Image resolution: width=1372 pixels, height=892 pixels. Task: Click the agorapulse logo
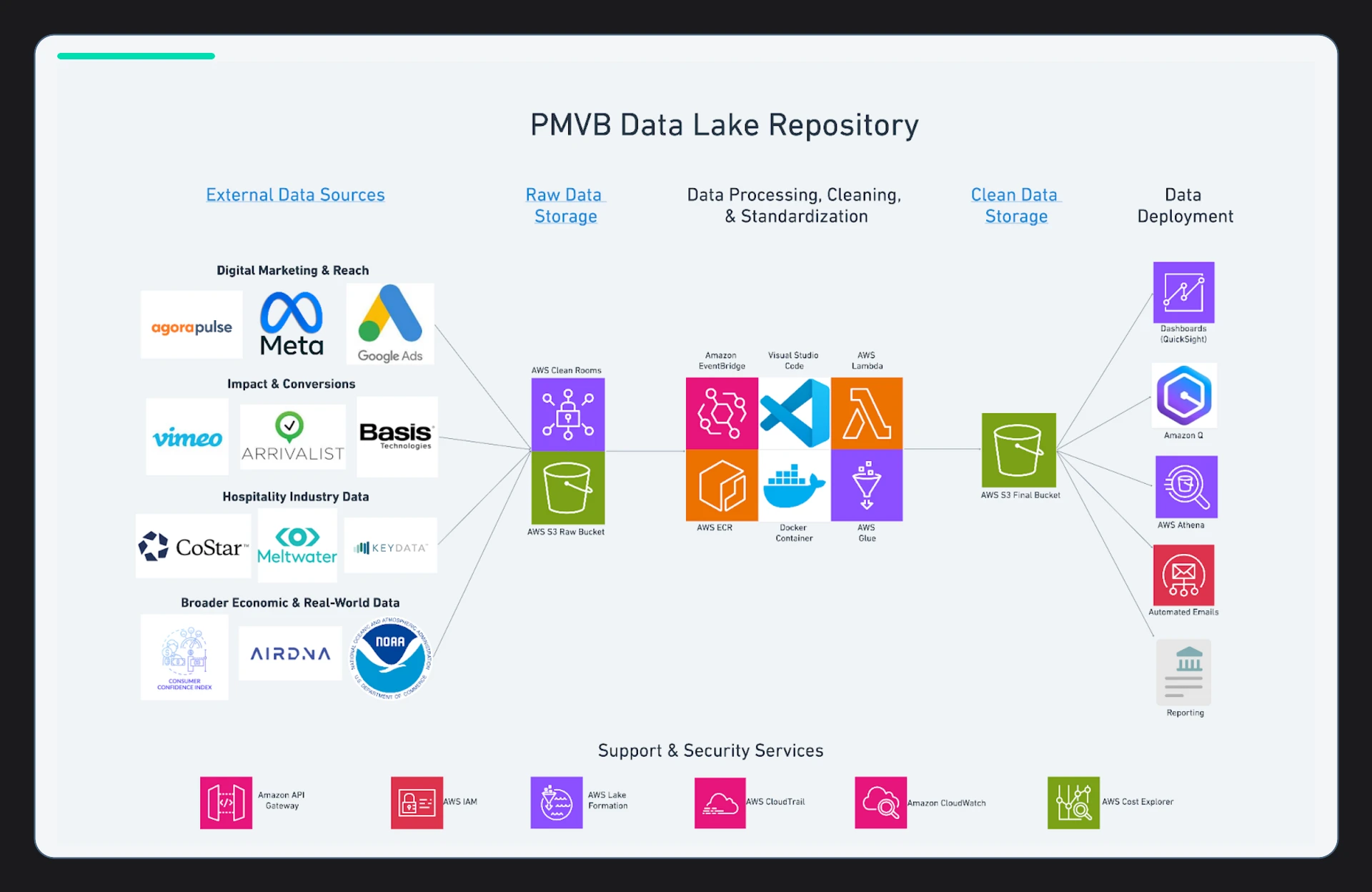click(192, 324)
